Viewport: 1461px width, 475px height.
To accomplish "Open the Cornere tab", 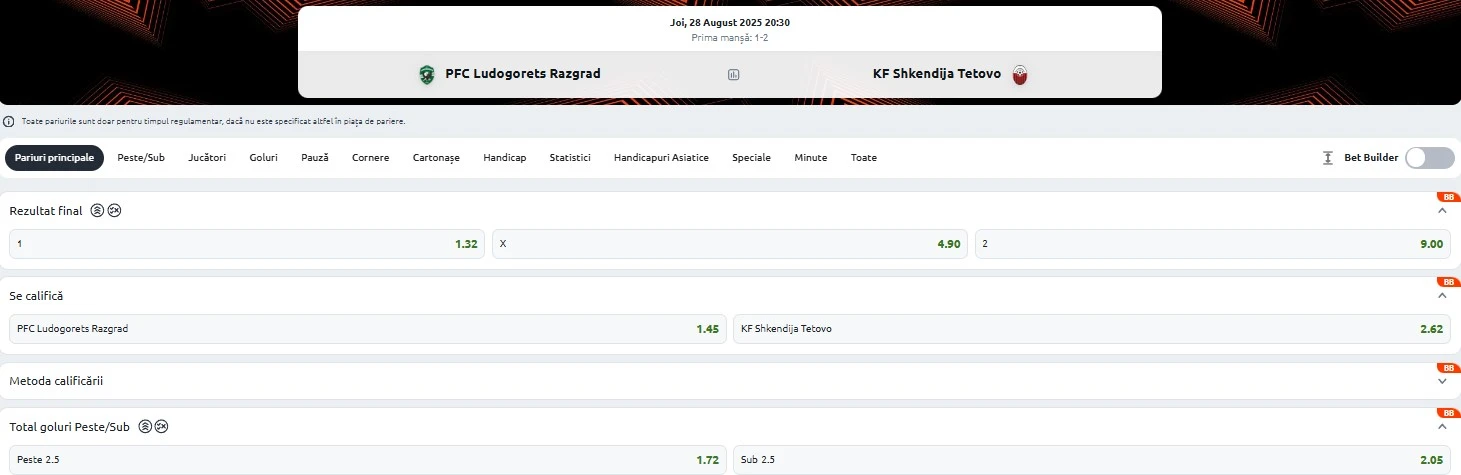I will click(371, 158).
